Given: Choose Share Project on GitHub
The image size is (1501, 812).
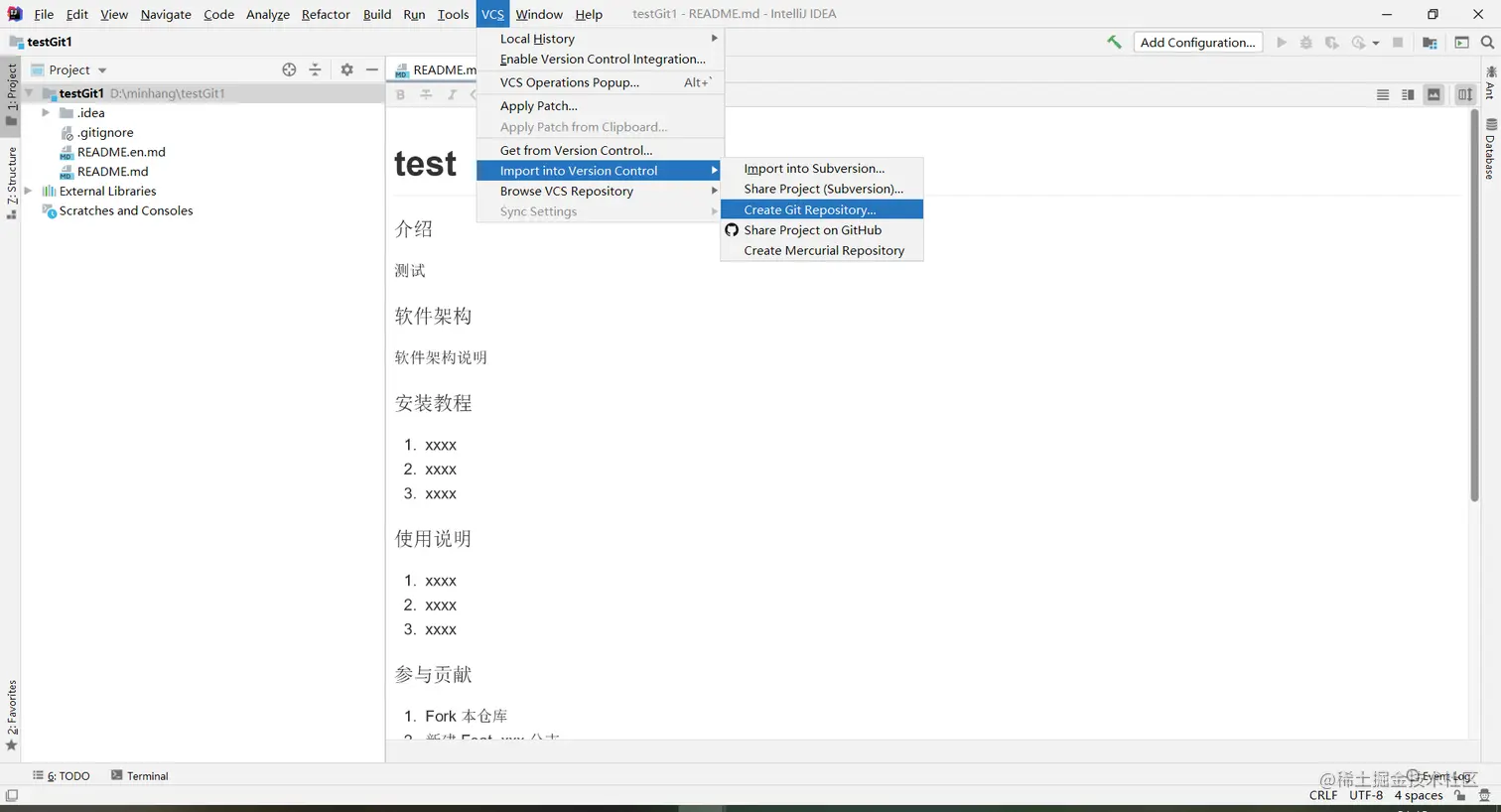Looking at the screenshot, I should point(822,230).
